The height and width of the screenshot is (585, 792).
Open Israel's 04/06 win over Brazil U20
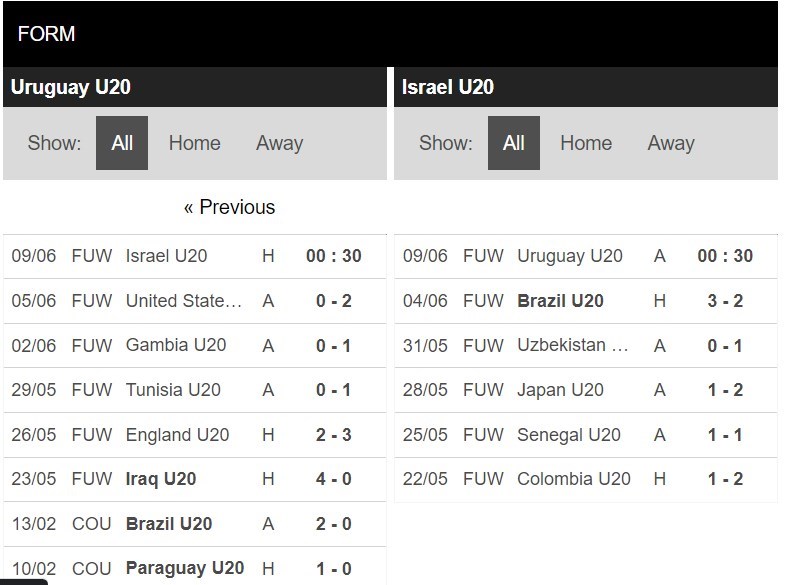point(586,301)
